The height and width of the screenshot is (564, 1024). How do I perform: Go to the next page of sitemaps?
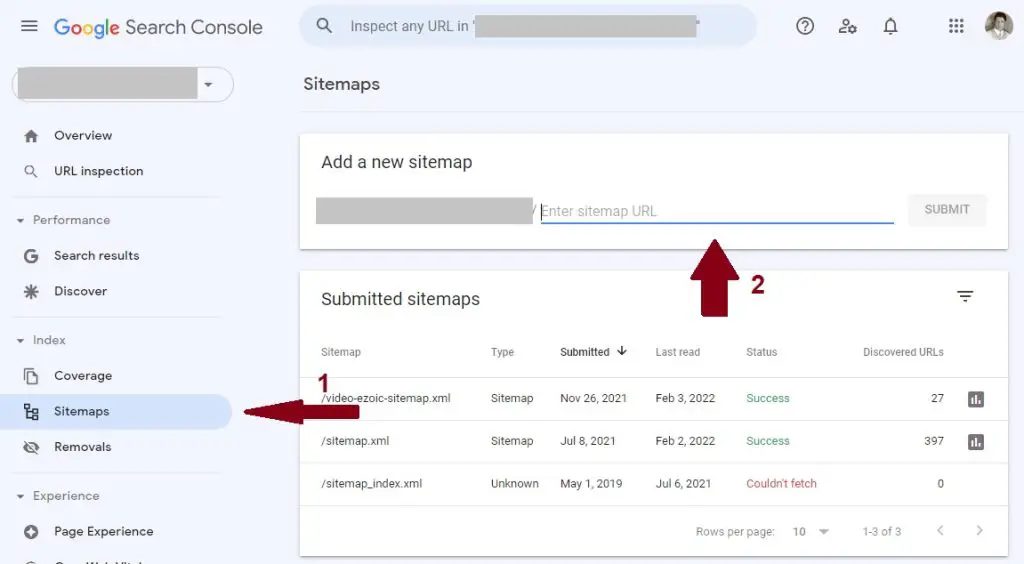click(x=979, y=530)
